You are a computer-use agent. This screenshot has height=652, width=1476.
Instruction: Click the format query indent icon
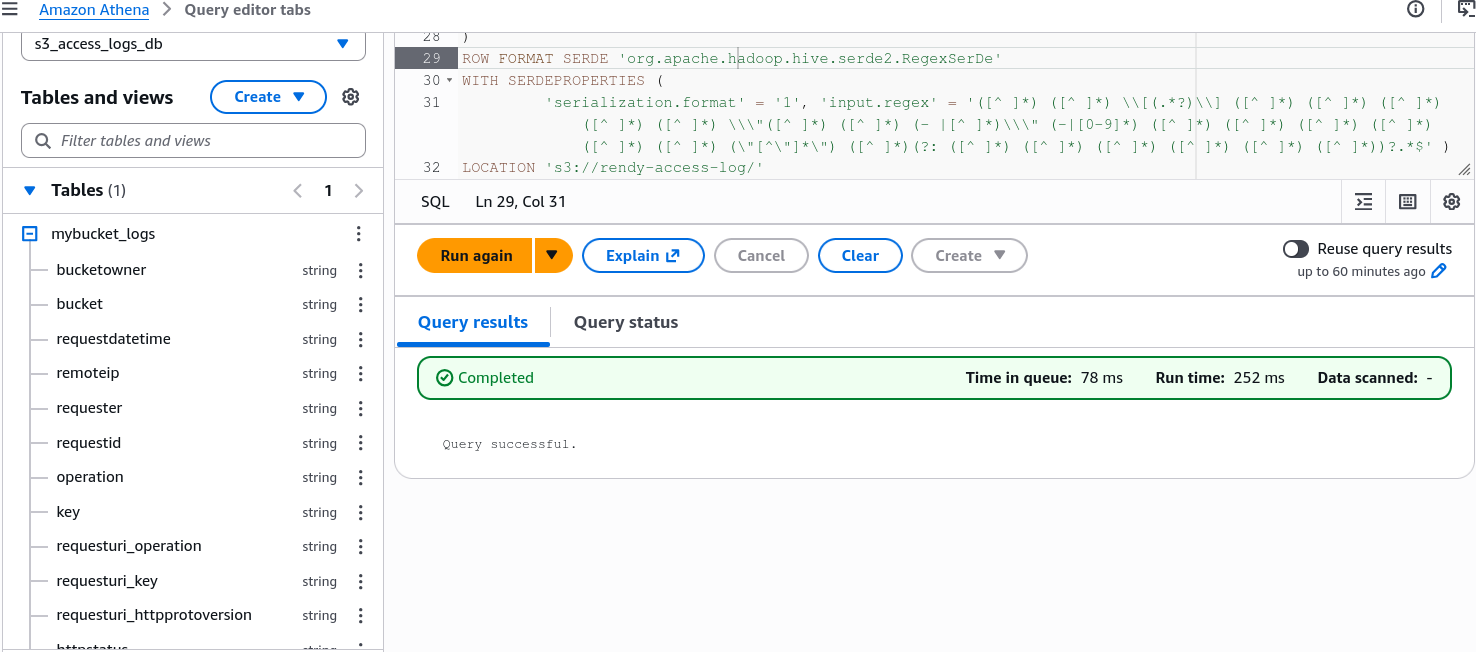click(1364, 202)
